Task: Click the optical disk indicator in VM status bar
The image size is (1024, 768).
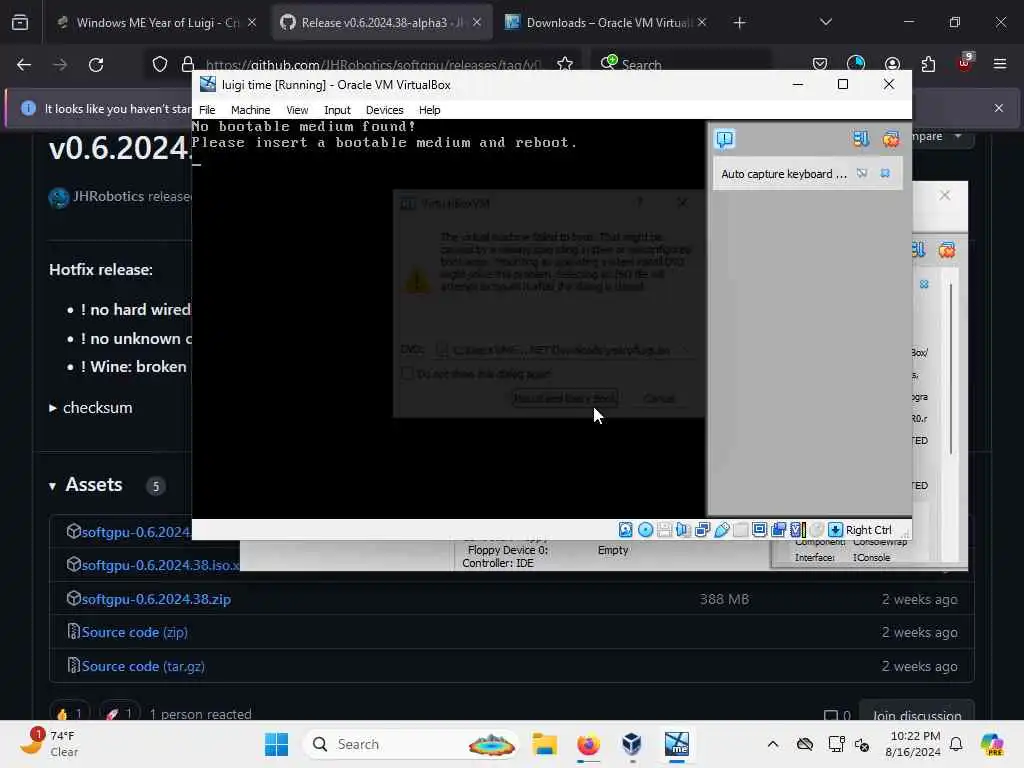Action: coord(645,530)
